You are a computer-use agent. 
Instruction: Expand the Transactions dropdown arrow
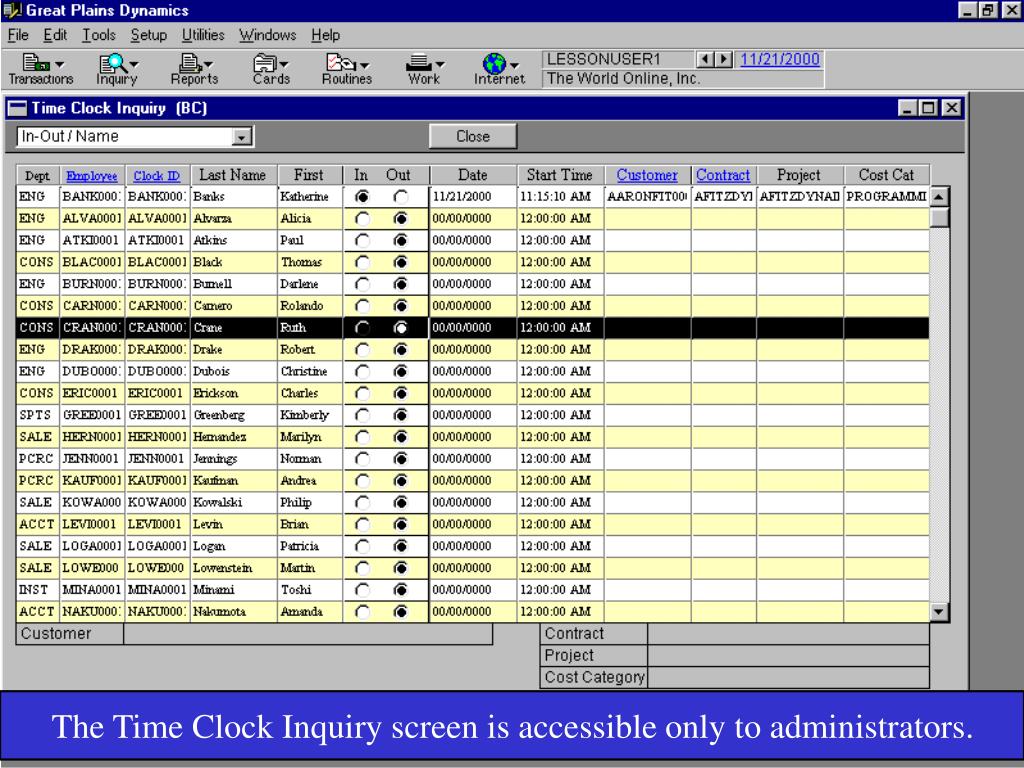[x=59, y=65]
